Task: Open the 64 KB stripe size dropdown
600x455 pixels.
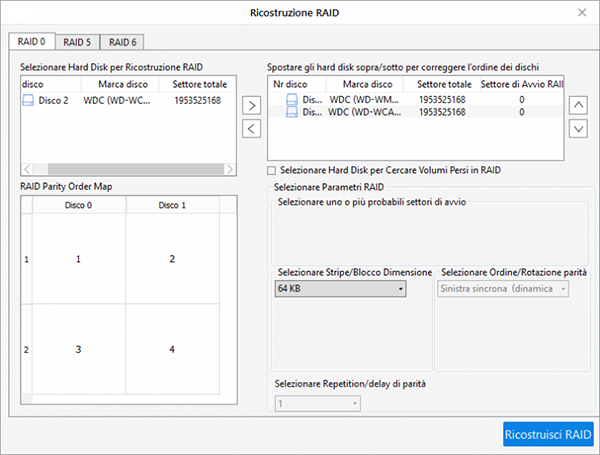Action: click(340, 289)
